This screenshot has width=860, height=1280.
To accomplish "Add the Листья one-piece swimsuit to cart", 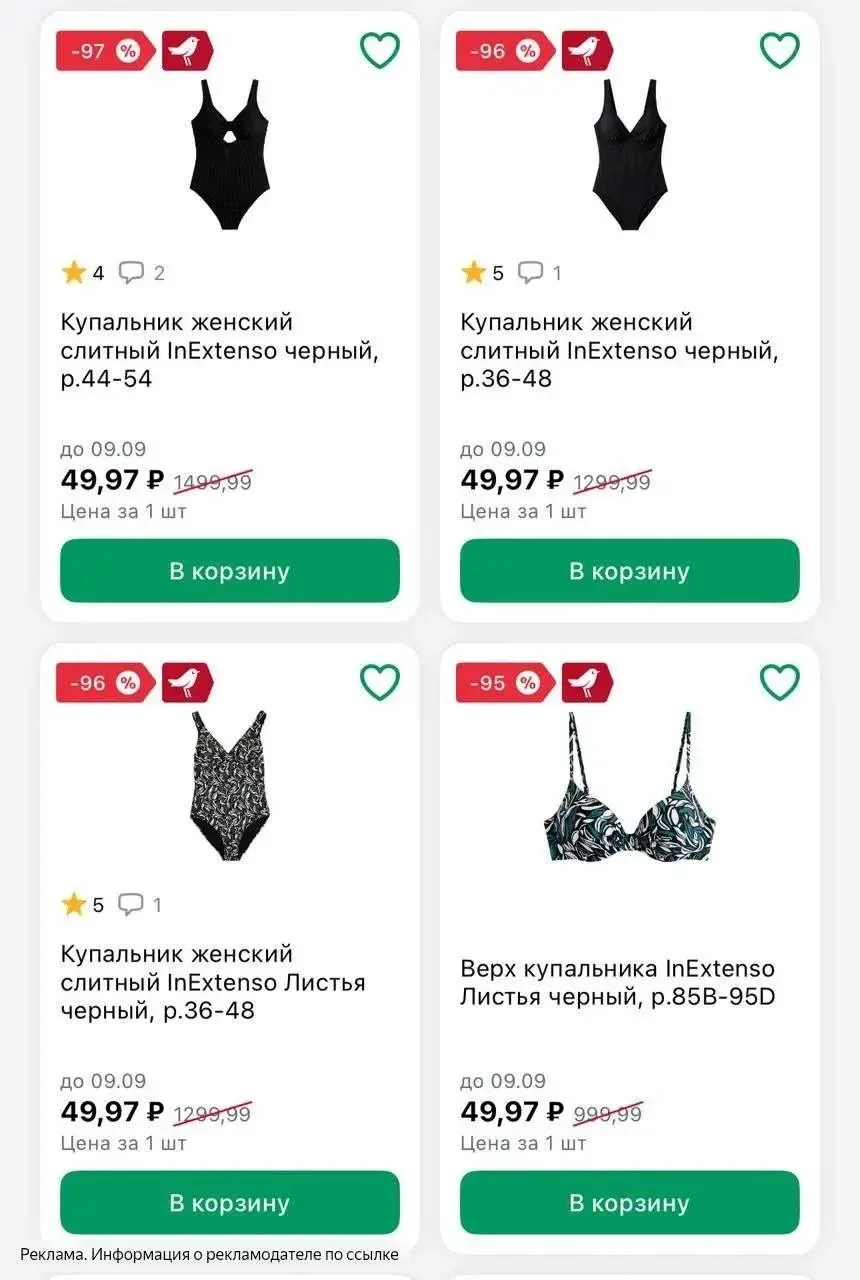I will 230,1203.
